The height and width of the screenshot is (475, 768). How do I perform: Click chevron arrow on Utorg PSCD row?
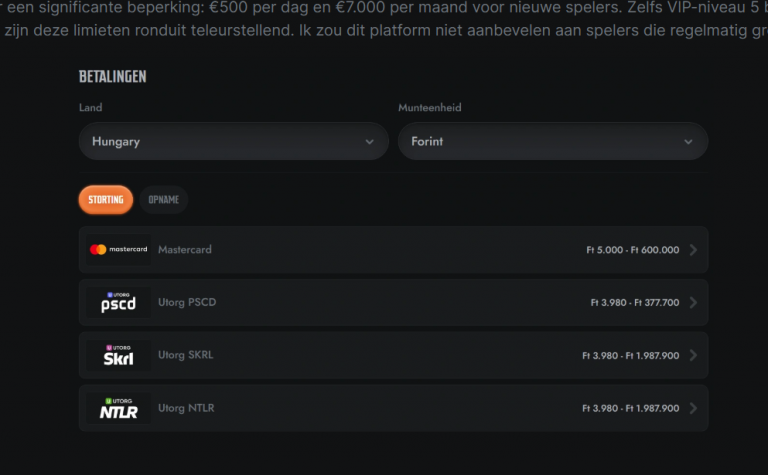pos(693,303)
